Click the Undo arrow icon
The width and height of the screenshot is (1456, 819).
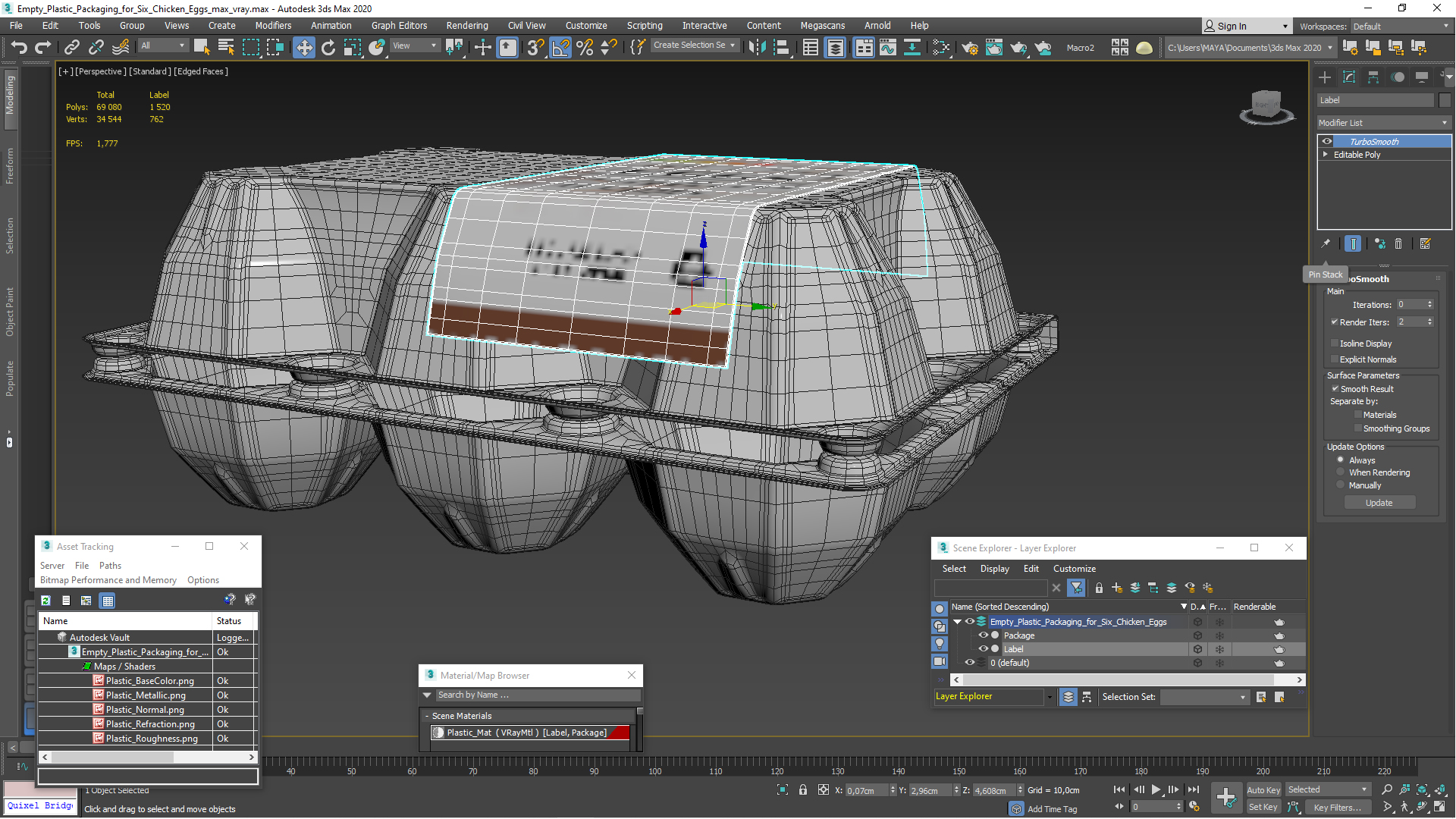[x=18, y=47]
